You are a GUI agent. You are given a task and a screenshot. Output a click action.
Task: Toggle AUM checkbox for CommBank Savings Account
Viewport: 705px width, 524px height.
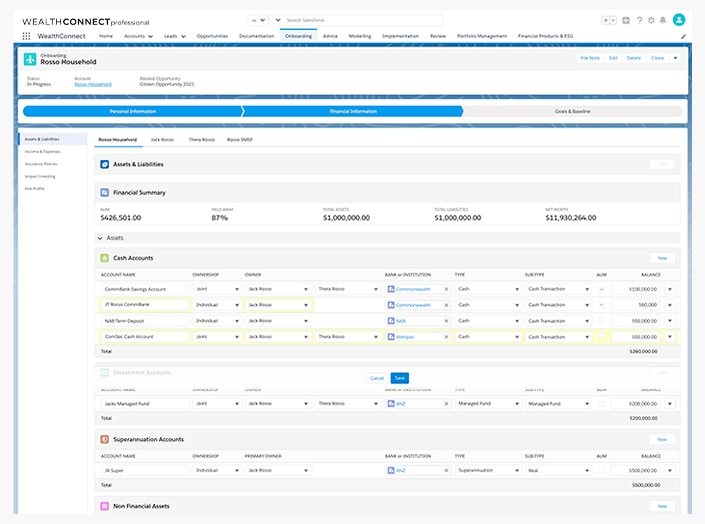pyautogui.click(x=602, y=289)
